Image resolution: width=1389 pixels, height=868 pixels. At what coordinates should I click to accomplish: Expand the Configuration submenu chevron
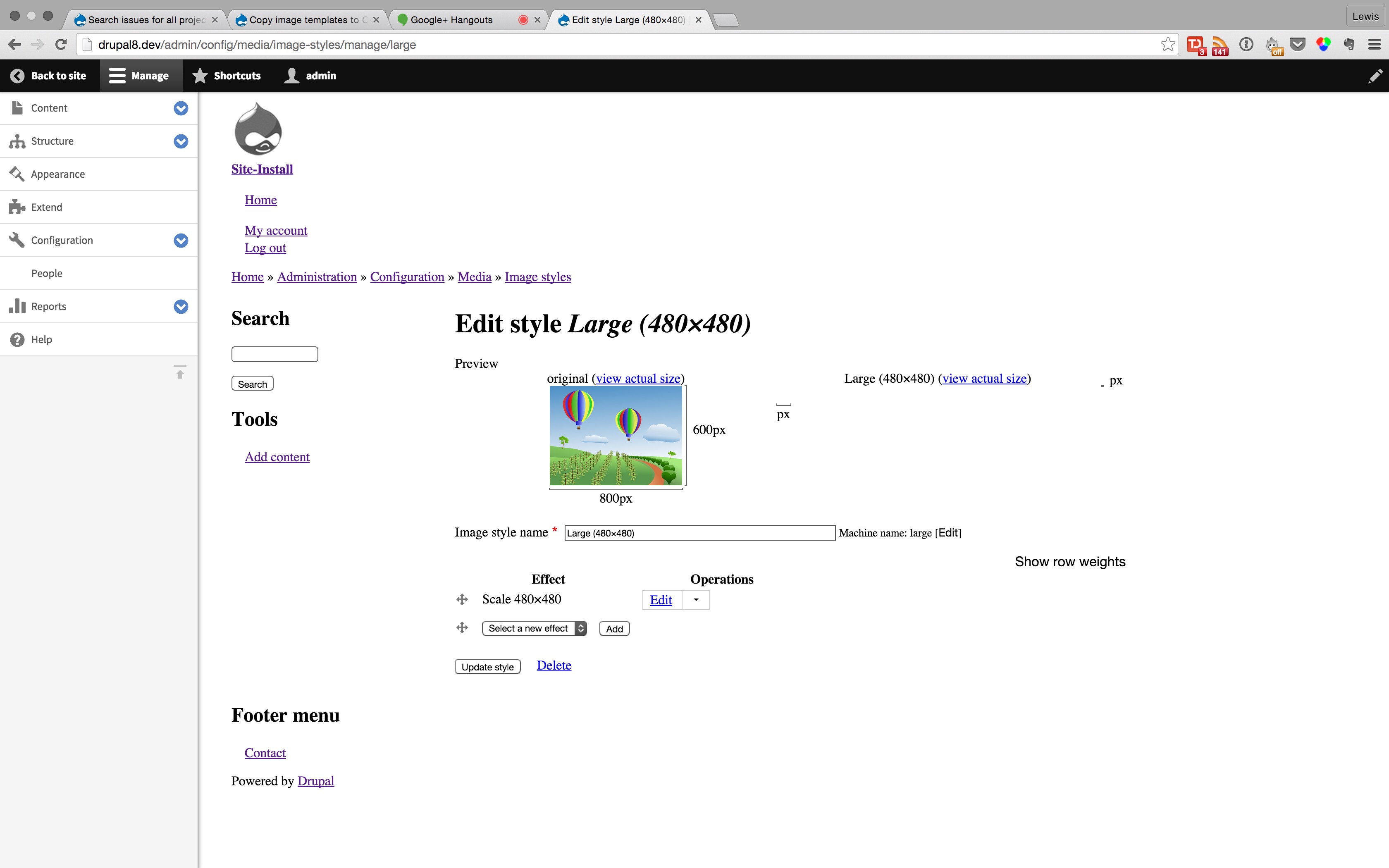[181, 241]
